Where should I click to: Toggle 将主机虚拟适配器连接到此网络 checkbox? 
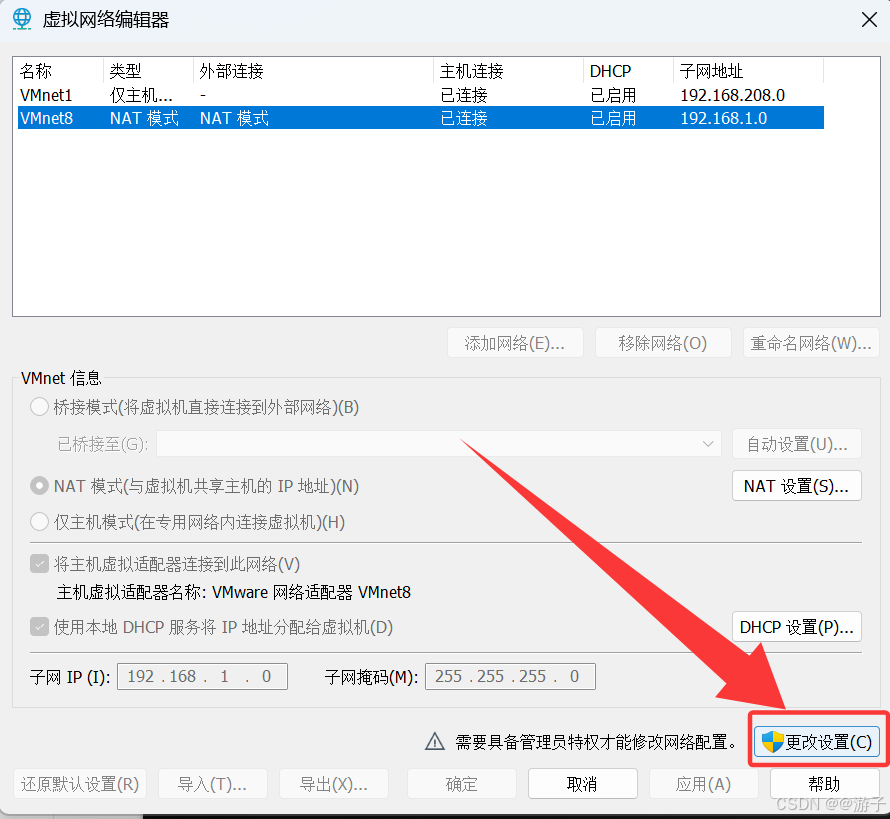click(x=39, y=564)
